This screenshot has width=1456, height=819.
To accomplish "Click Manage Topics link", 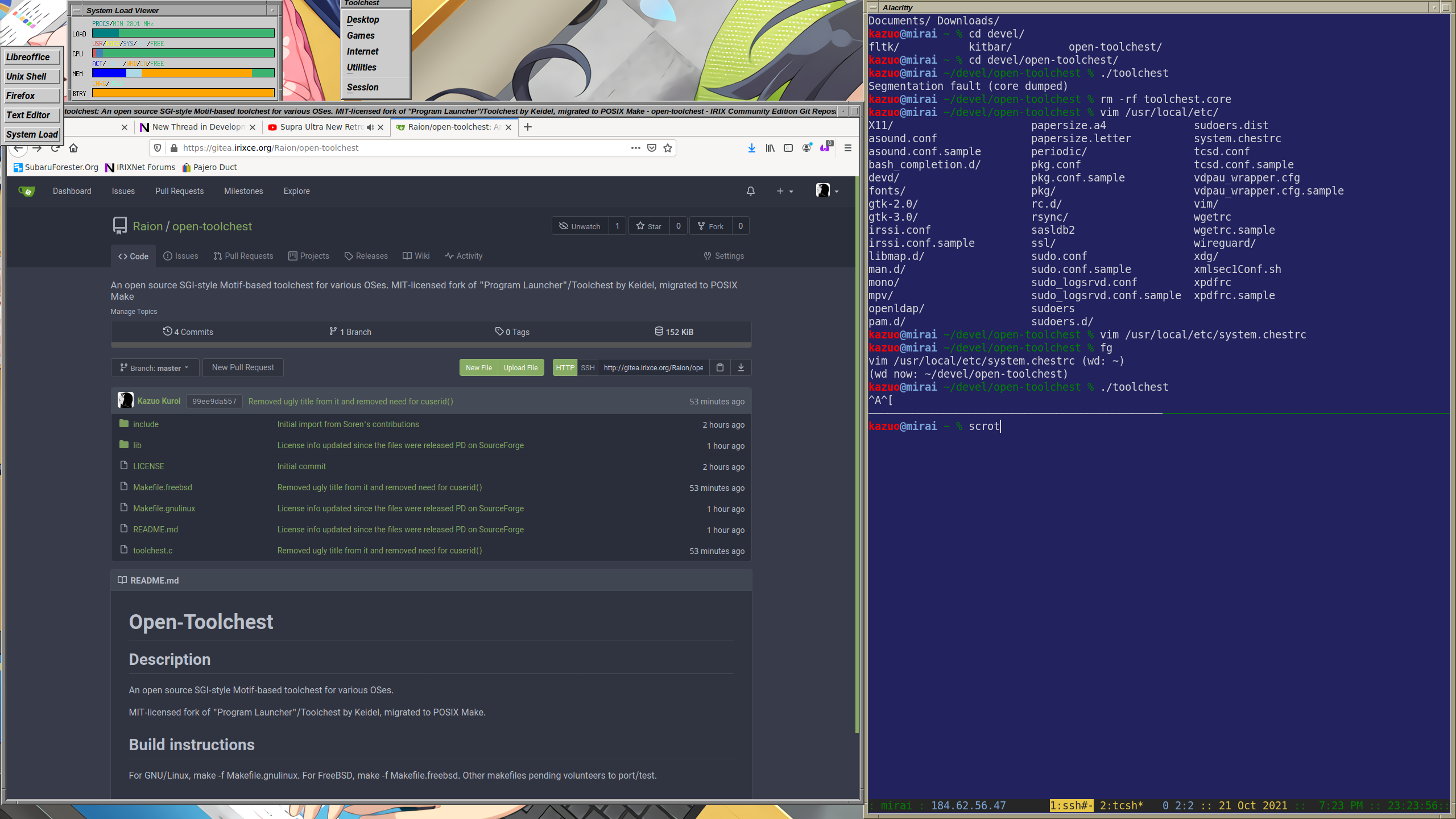I will [x=134, y=312].
